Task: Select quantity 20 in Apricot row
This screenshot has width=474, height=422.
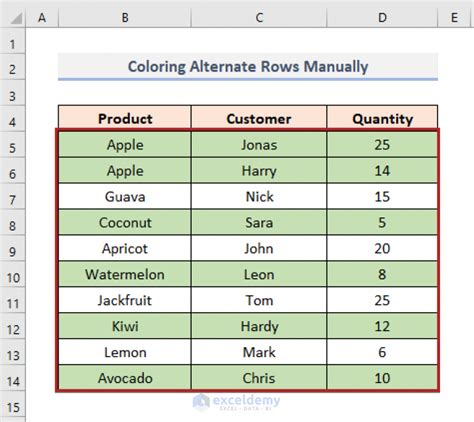Action: pos(382,248)
